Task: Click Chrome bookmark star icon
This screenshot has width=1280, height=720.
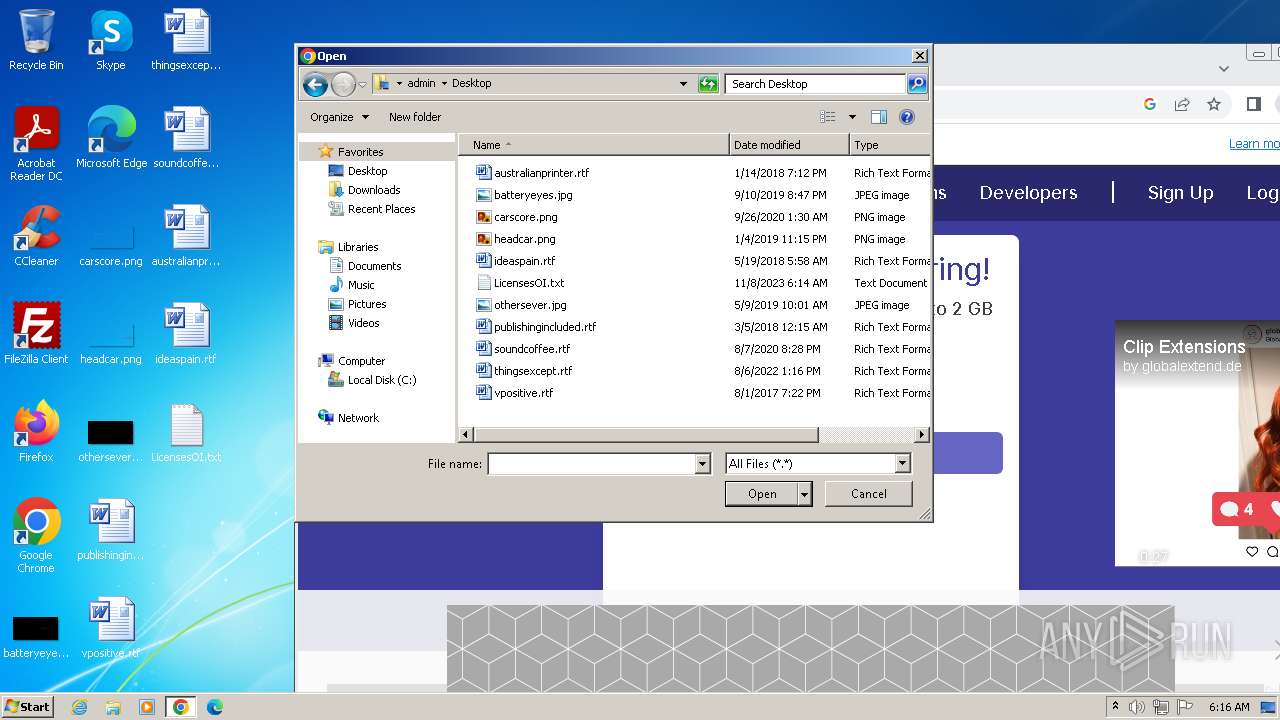Action: coord(1214,104)
